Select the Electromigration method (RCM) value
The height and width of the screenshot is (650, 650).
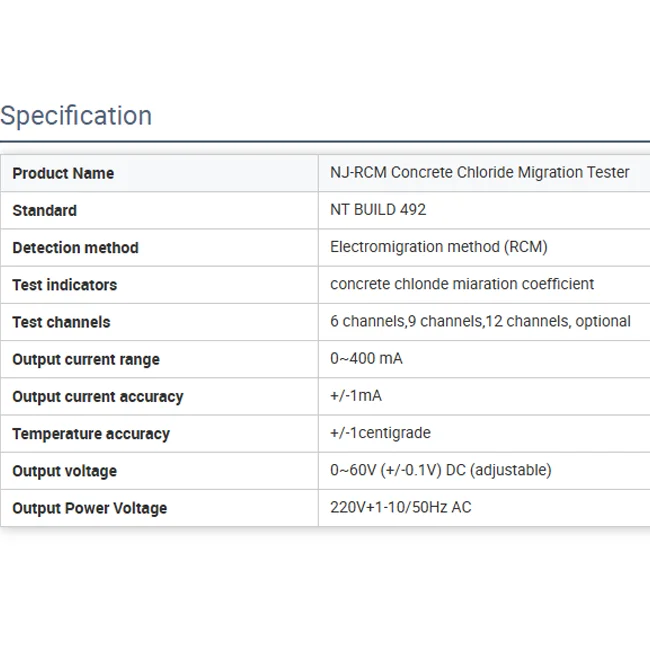(438, 247)
